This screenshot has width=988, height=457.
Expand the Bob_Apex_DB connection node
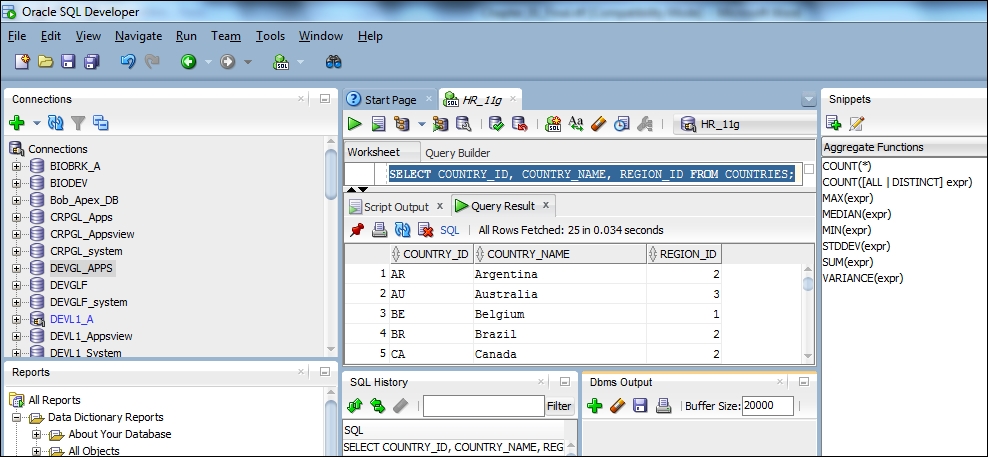coord(17,200)
